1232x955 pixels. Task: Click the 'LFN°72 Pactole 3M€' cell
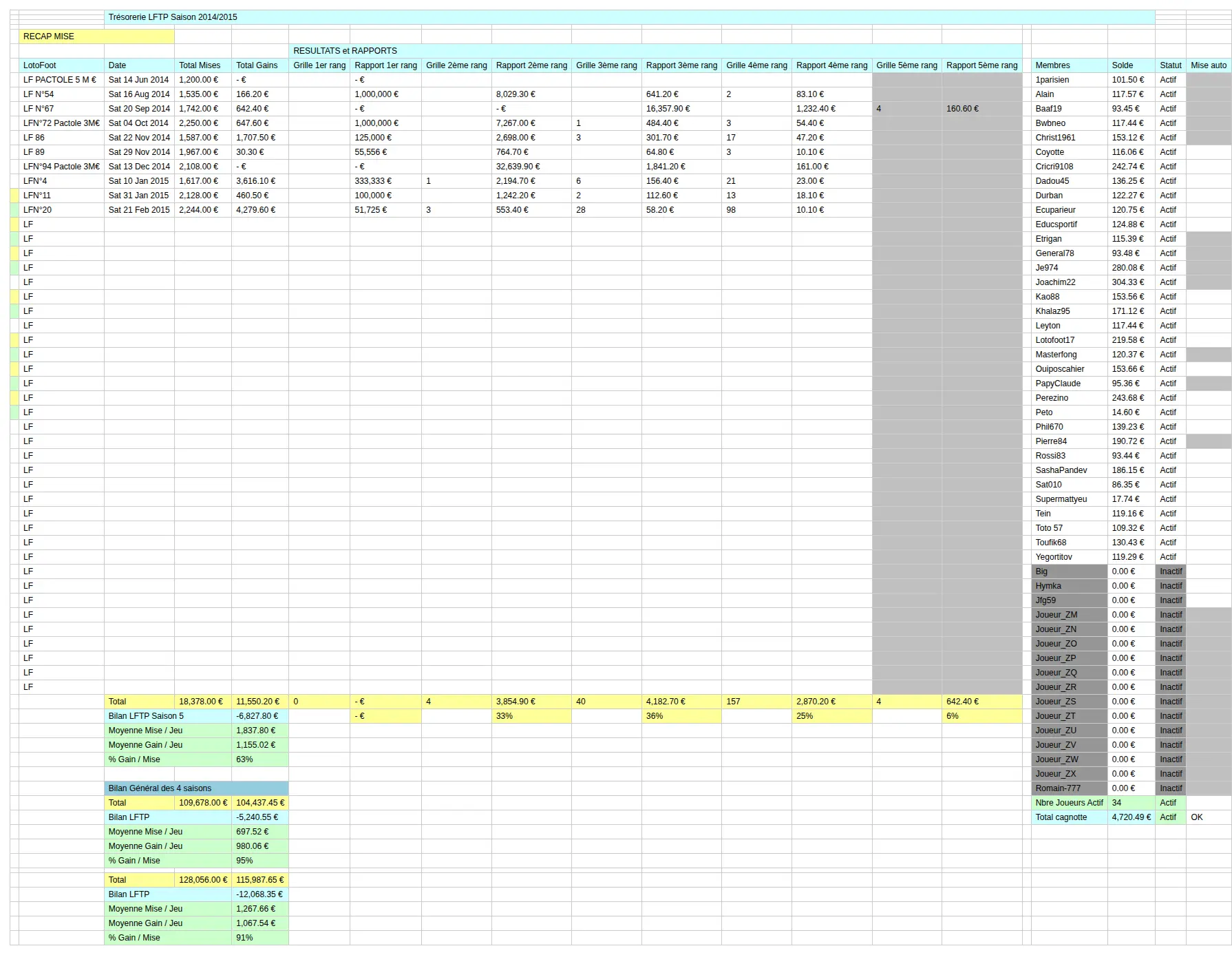point(61,123)
